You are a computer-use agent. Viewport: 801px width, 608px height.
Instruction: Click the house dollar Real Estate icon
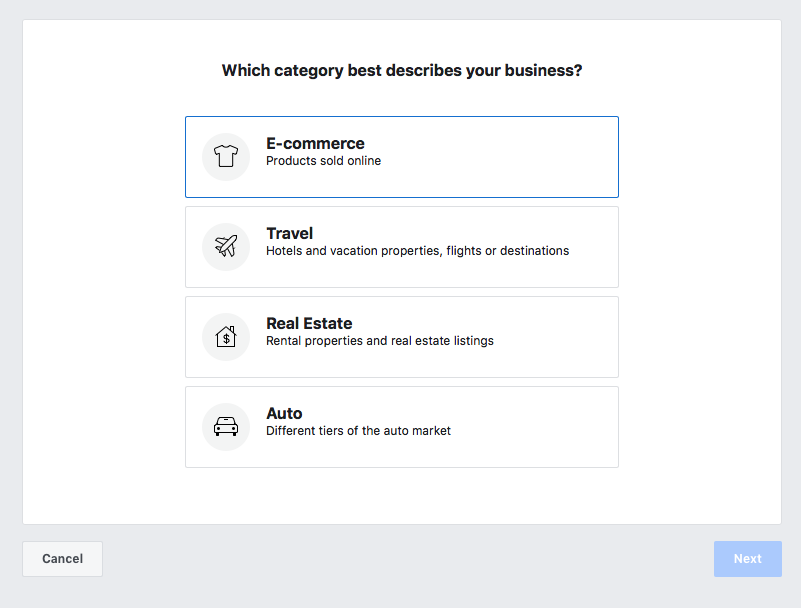click(226, 337)
